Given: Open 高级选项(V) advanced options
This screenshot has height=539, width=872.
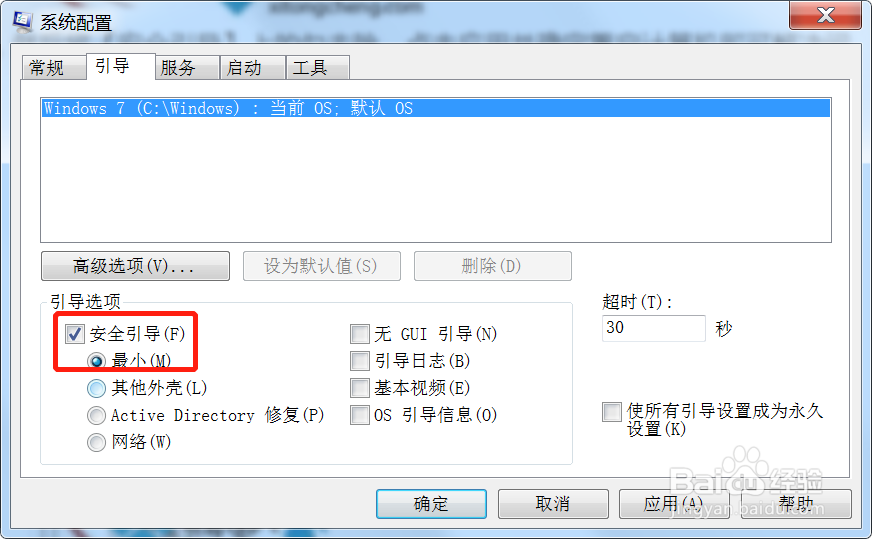Looking at the screenshot, I should pos(135,266).
